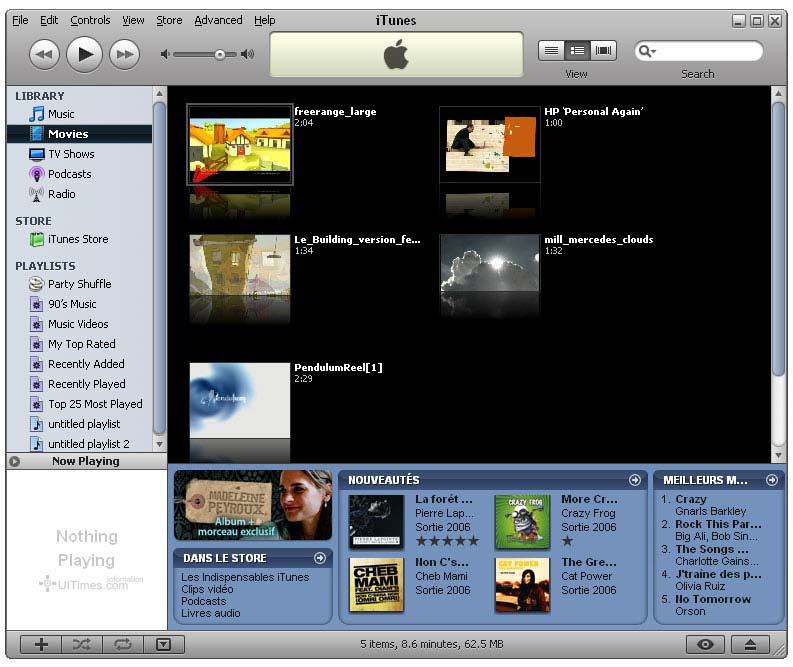Image resolution: width=793 pixels, height=667 pixels.
Task: Adjust the volume slider
Action: coord(219,54)
